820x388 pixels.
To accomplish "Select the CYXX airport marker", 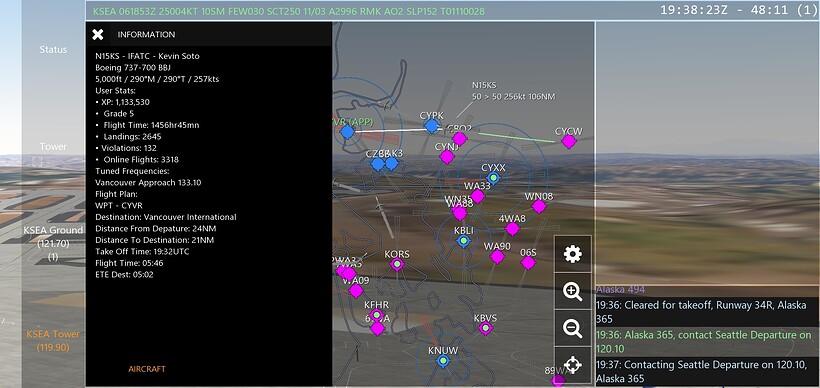I will pyautogui.click(x=493, y=178).
